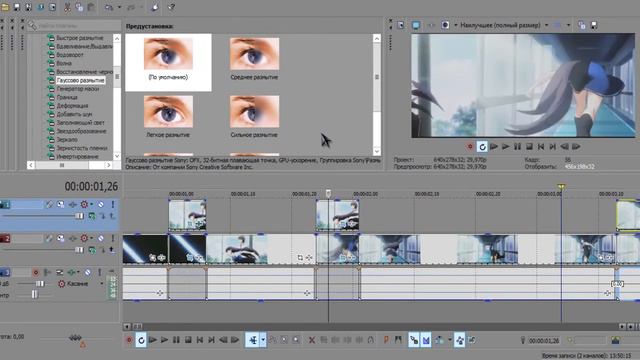The height and width of the screenshot is (360, 640).
Task: Insert a region from the bottom toolbar
Action: click(398, 340)
